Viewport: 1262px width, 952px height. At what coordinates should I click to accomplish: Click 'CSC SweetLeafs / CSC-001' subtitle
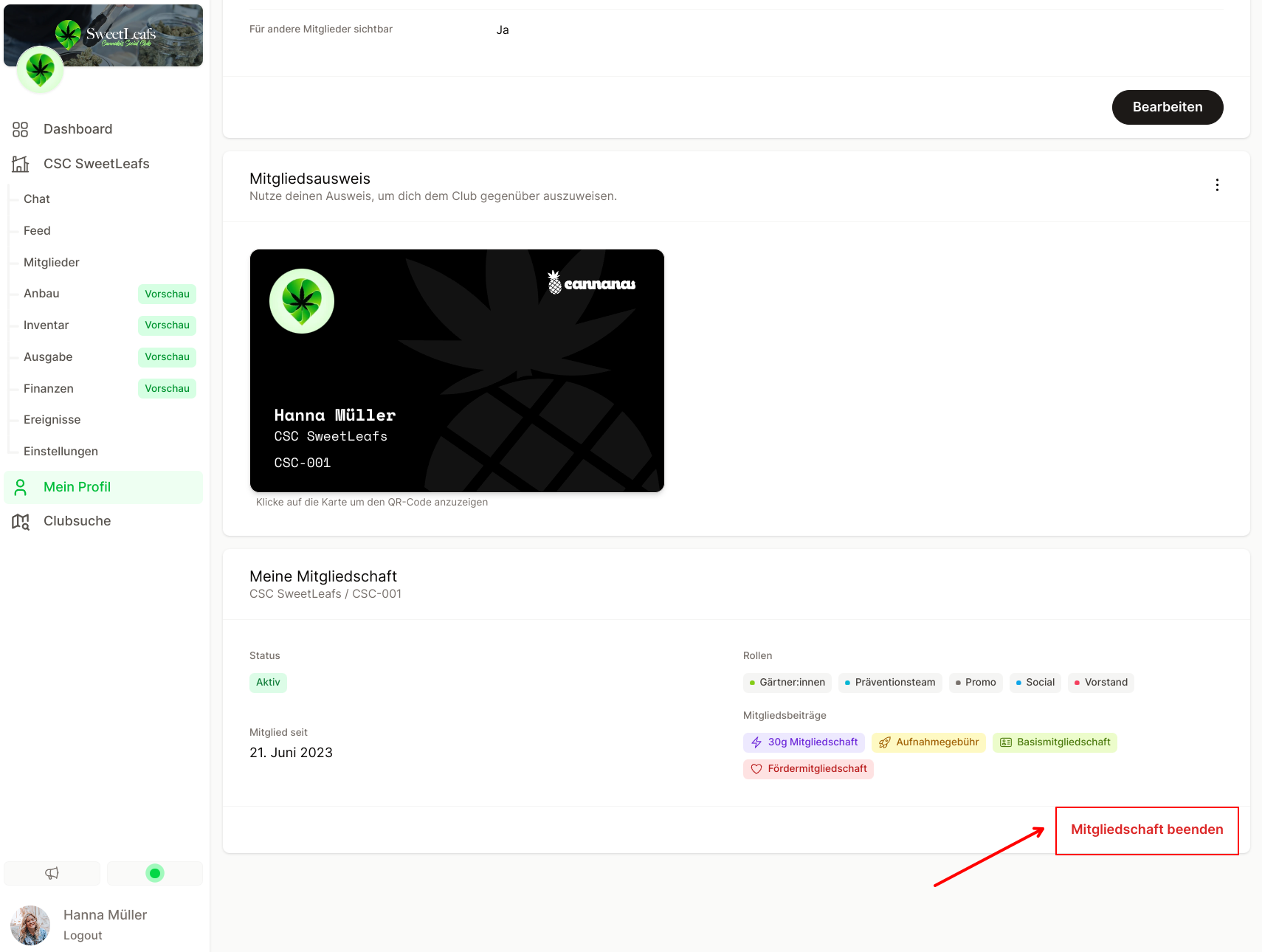pyautogui.click(x=325, y=594)
